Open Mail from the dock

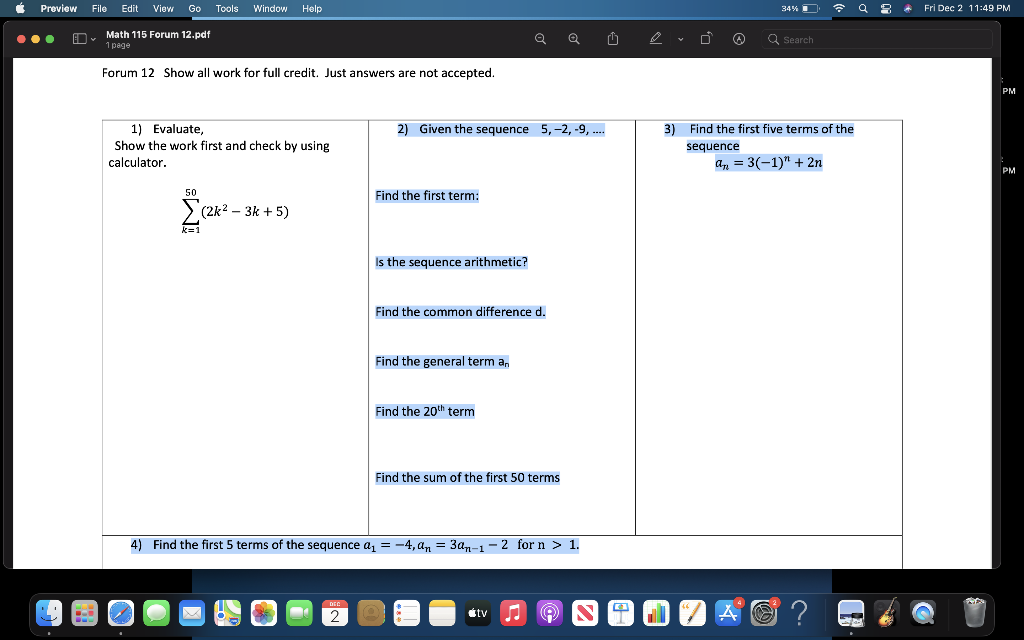192,613
